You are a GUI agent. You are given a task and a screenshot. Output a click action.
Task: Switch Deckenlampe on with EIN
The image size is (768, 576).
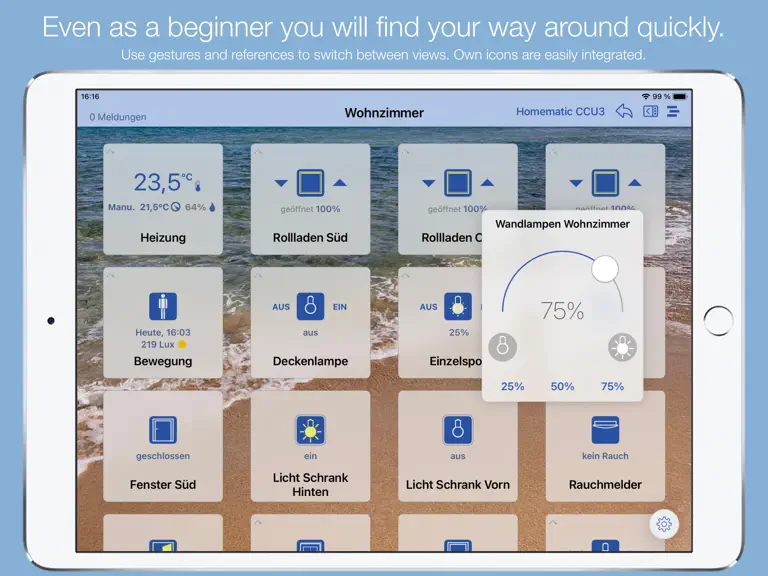click(339, 307)
